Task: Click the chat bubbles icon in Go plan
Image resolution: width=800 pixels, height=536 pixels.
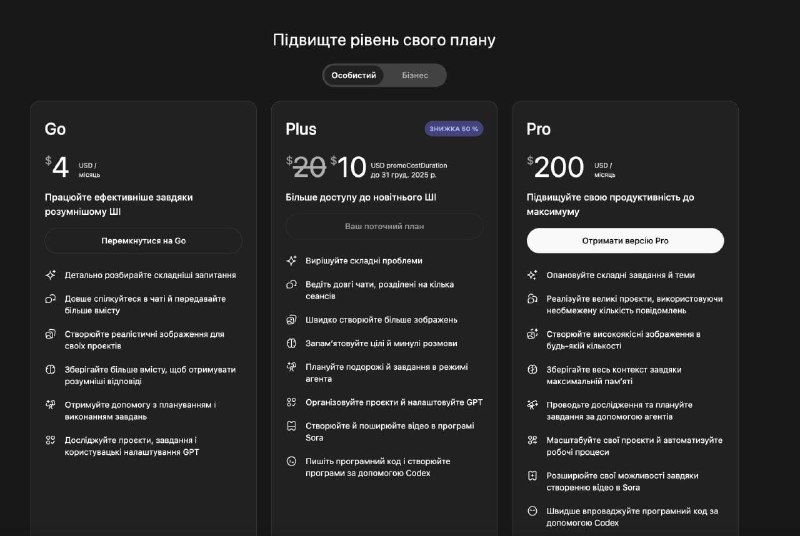Action: 50,299
